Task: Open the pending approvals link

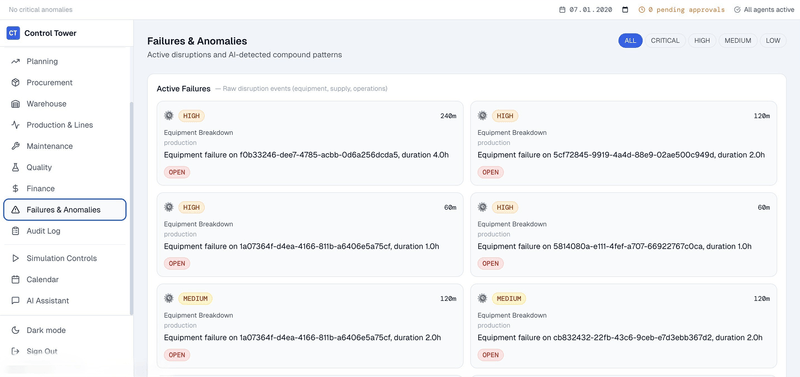Action: tap(682, 9)
